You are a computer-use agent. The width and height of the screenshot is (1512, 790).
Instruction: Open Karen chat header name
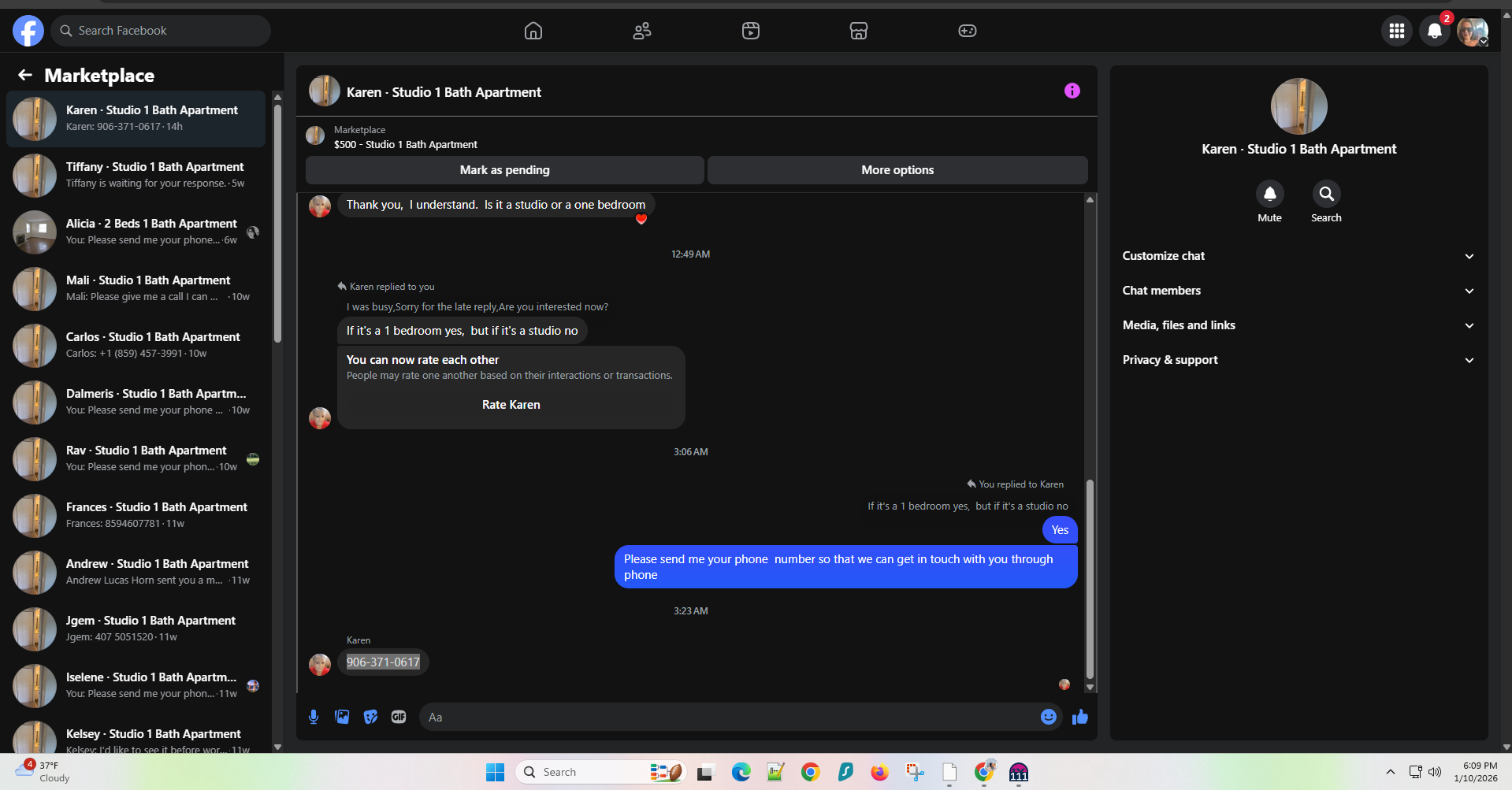pyautogui.click(x=444, y=92)
